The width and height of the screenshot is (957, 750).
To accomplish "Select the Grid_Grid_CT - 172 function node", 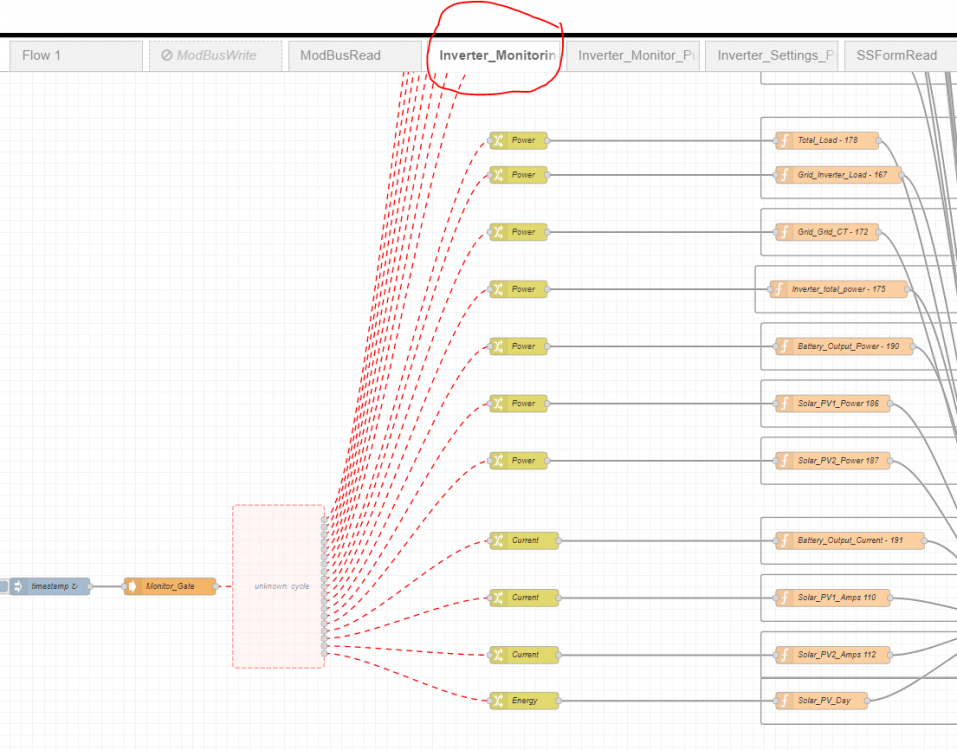I will [827, 232].
